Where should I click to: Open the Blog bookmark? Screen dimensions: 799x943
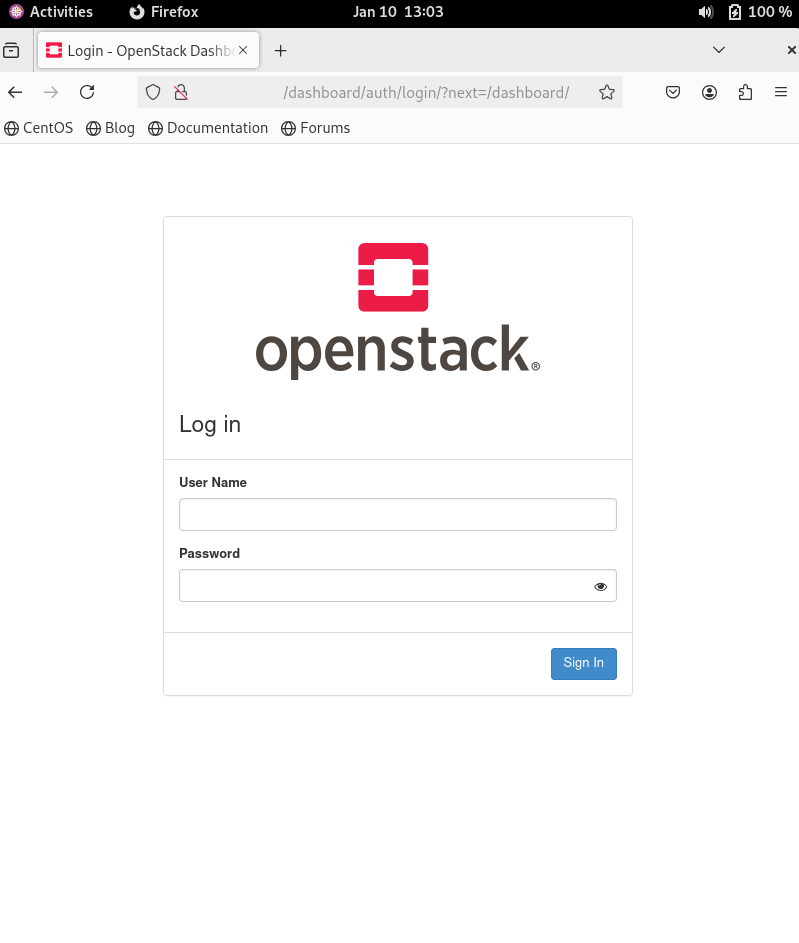pyautogui.click(x=111, y=128)
